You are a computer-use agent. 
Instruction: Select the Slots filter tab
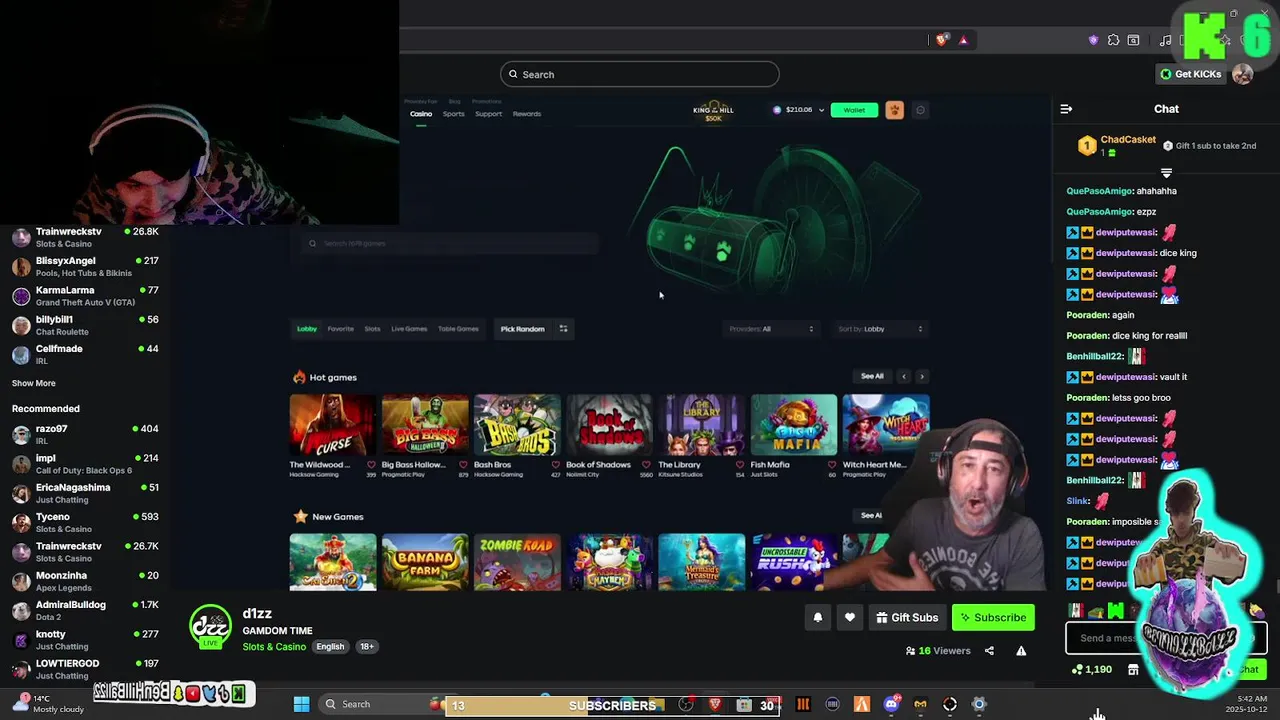pyautogui.click(x=372, y=329)
